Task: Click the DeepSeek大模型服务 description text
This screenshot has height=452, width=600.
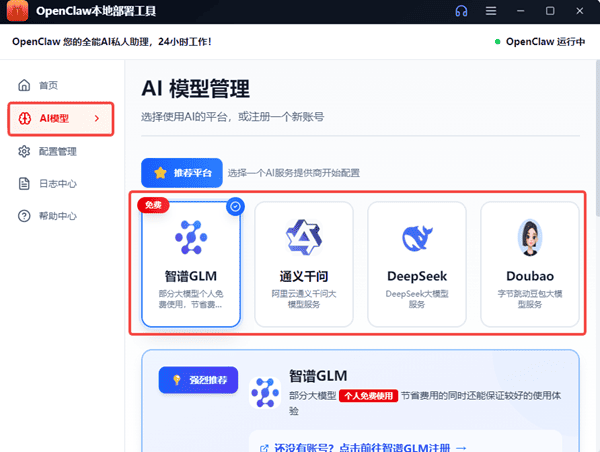Action: [417, 299]
